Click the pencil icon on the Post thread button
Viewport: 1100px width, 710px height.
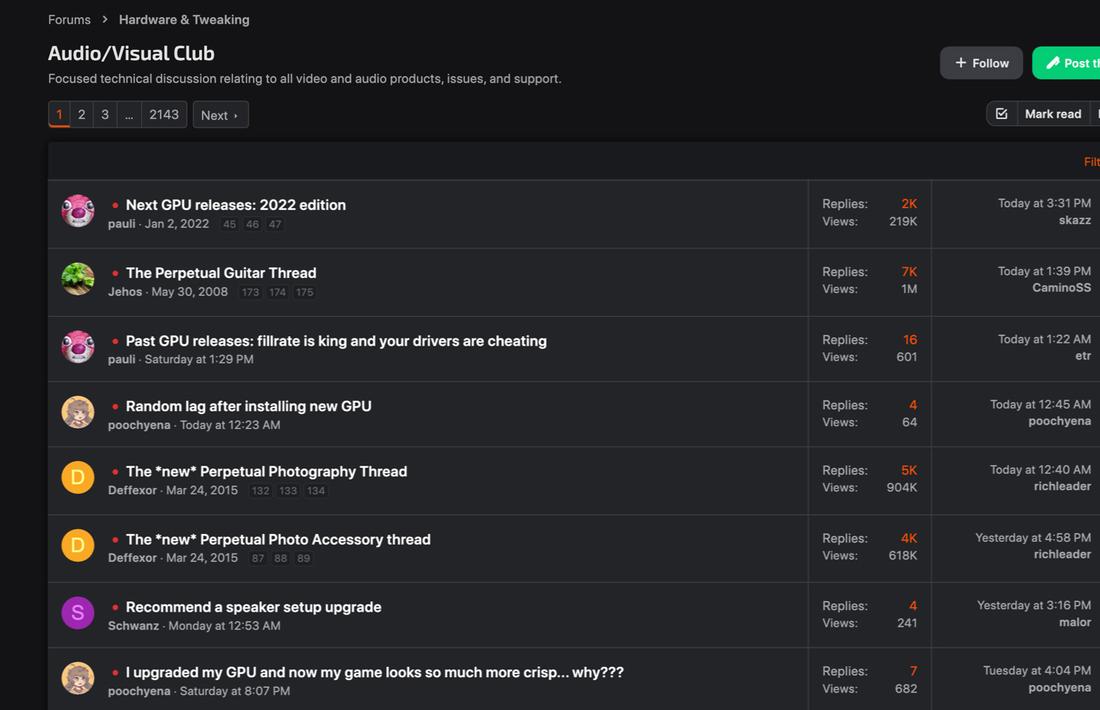tap(1052, 63)
